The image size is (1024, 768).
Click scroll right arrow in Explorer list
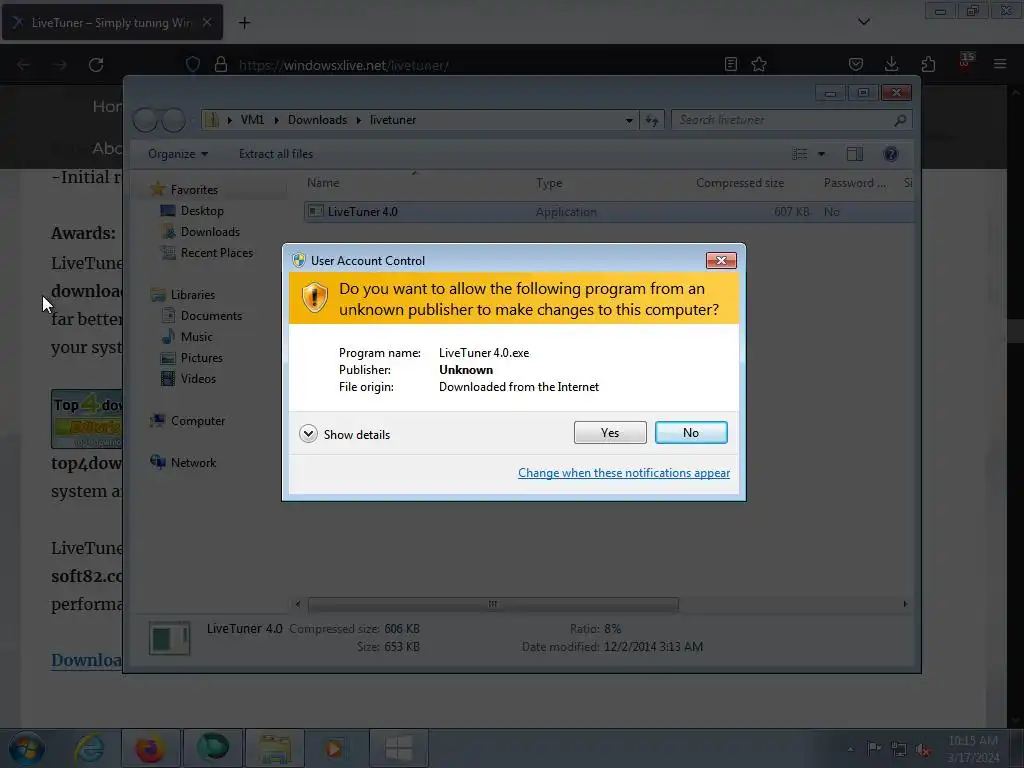[x=905, y=604]
